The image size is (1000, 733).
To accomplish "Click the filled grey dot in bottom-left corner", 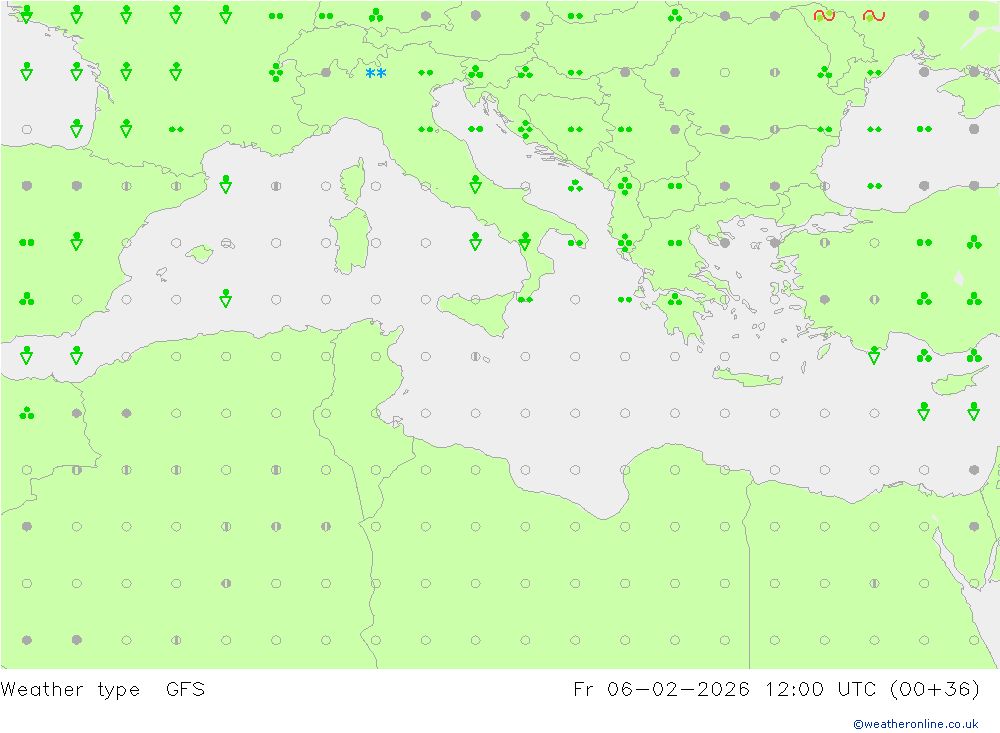I will 26,640.
